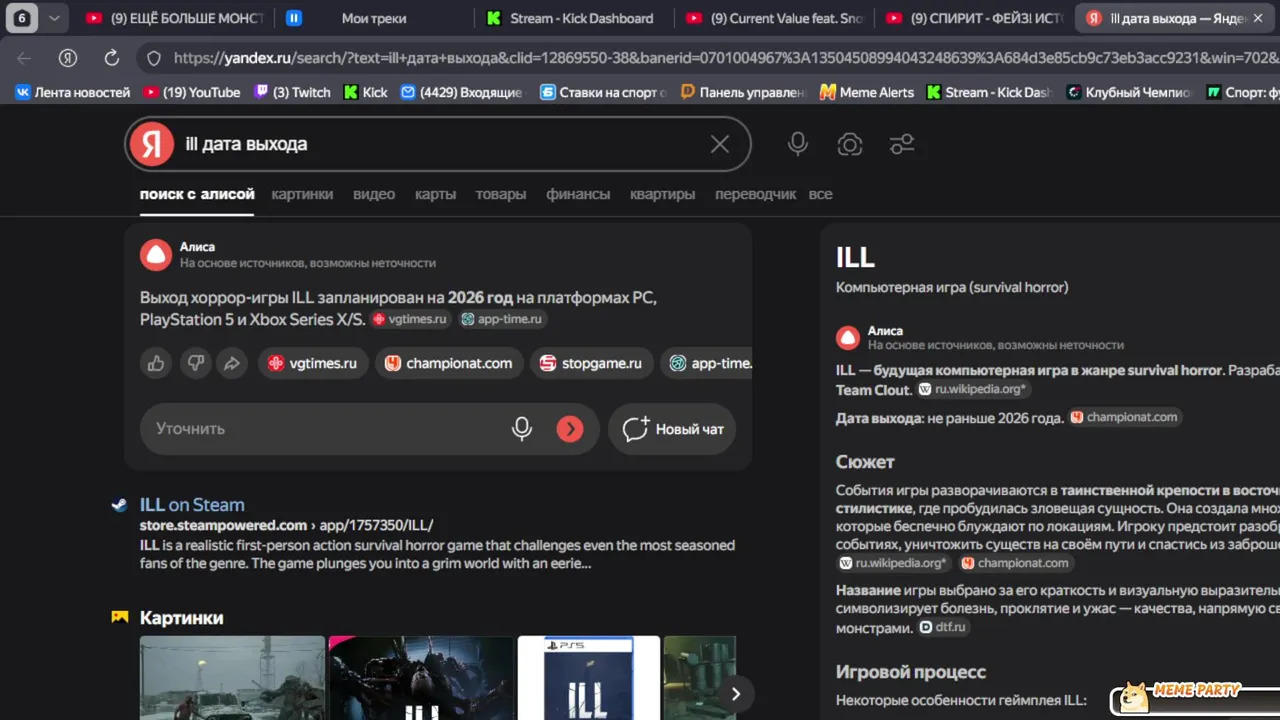Open PS5 ILL cover thumbnail
This screenshot has height=720, width=1280.
pyautogui.click(x=588, y=678)
